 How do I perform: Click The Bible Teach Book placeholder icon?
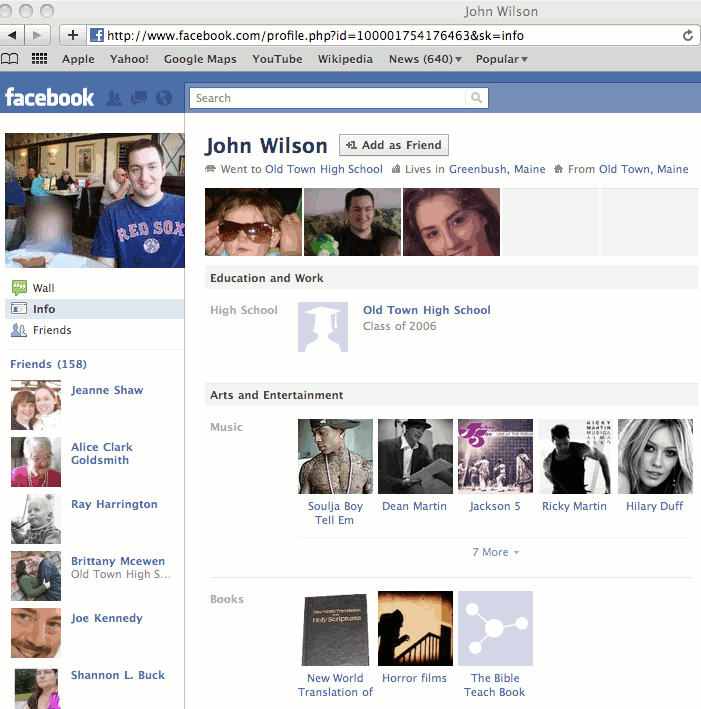[x=495, y=629]
